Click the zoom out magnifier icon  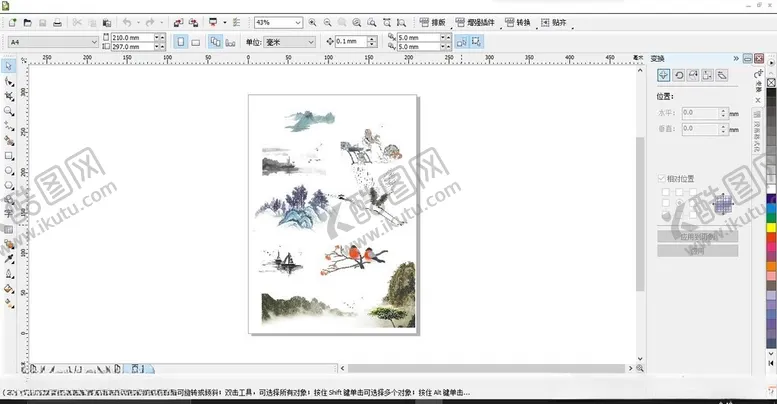coord(327,23)
